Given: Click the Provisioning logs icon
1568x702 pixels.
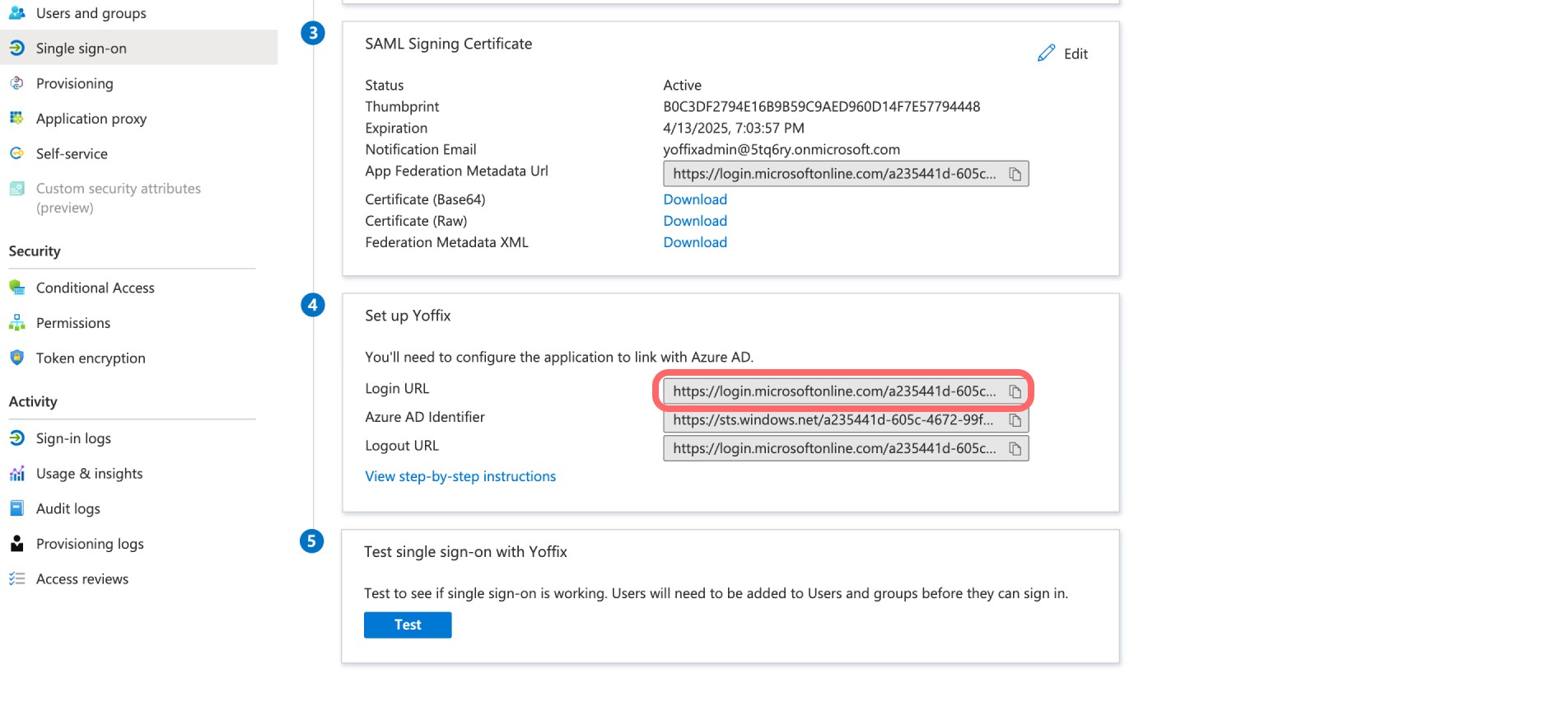Looking at the screenshot, I should [16, 544].
